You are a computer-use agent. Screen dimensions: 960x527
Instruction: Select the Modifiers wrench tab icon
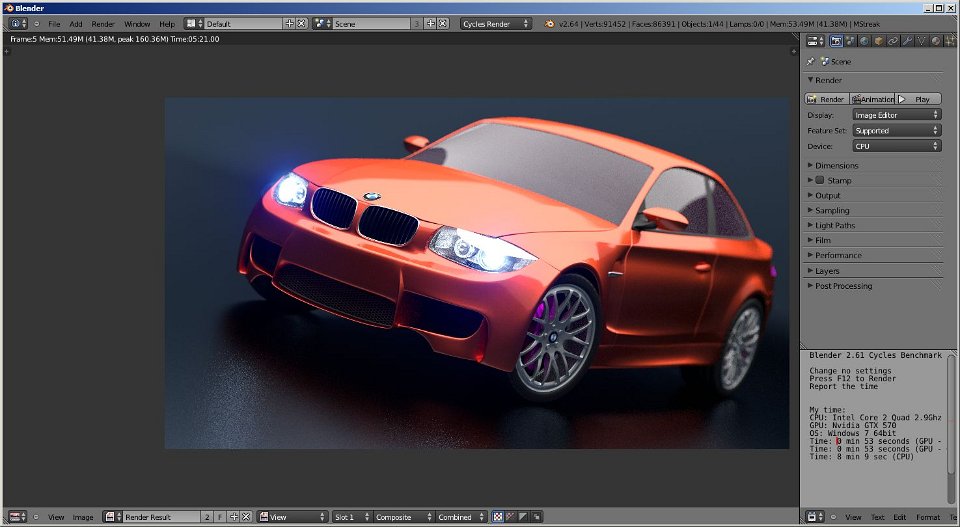(x=907, y=41)
